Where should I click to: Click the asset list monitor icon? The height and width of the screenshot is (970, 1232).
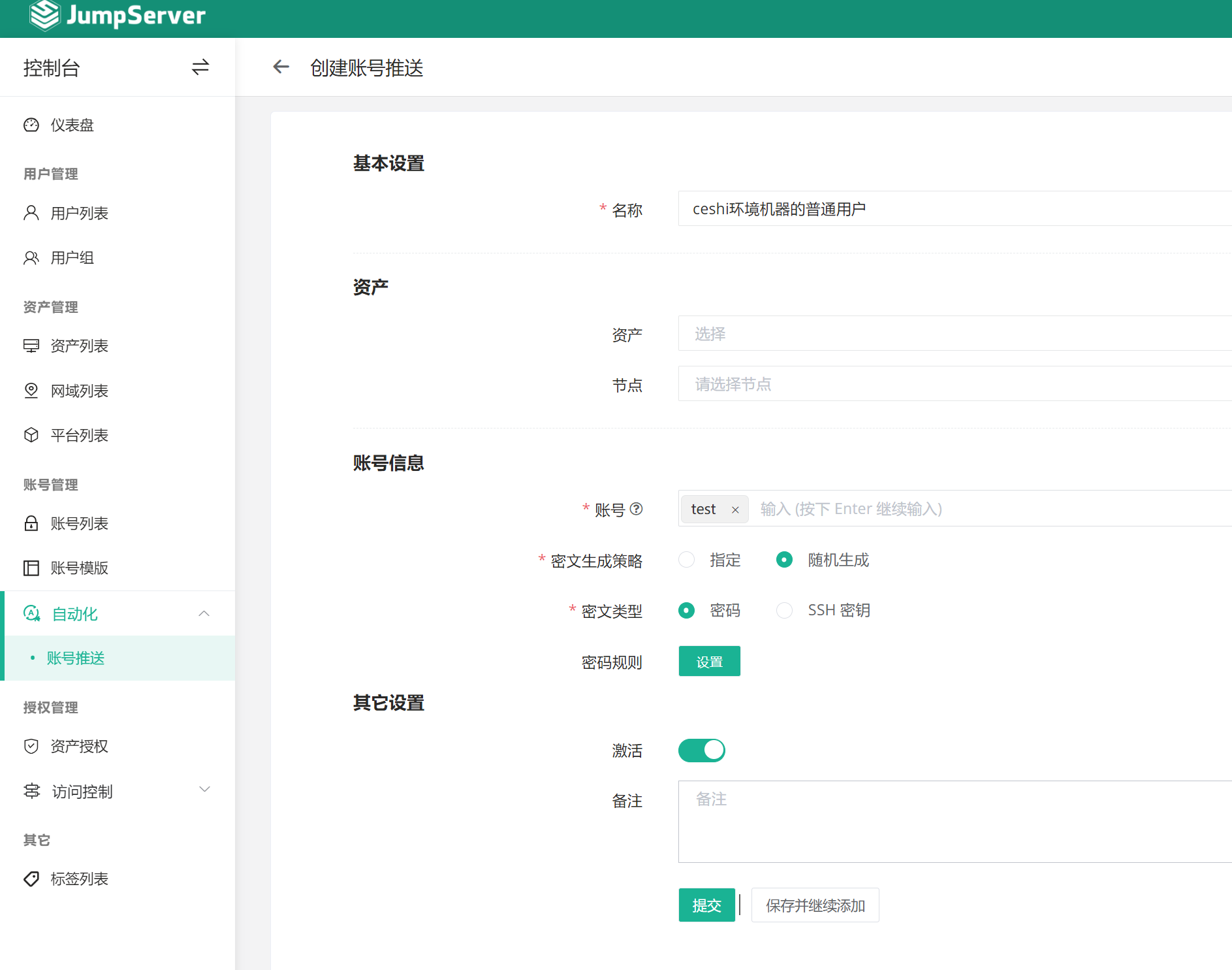pyautogui.click(x=31, y=346)
